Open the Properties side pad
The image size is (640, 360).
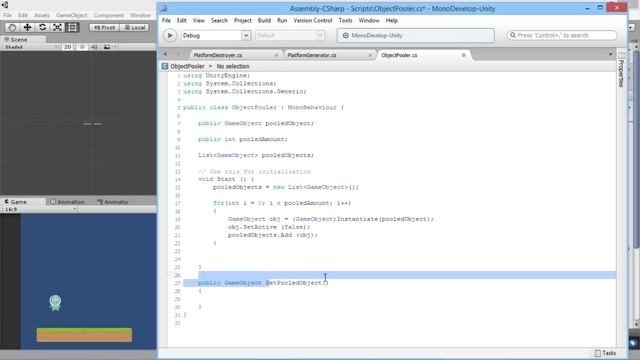point(621,70)
